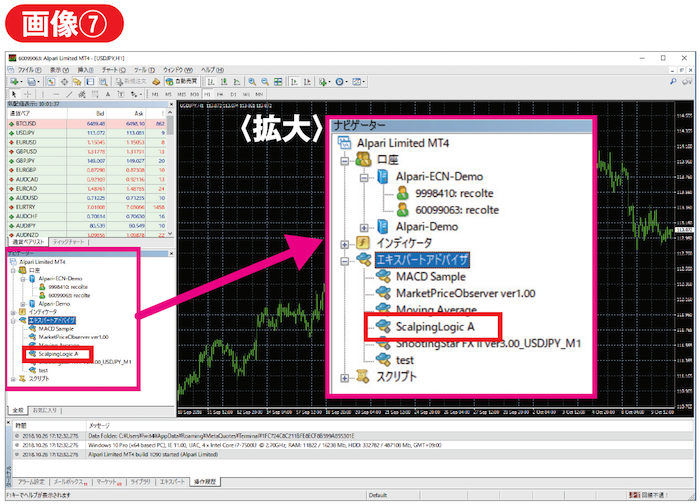Expand インディケータ node in small Navigator
The width and height of the screenshot is (700, 504).
(x=13, y=312)
